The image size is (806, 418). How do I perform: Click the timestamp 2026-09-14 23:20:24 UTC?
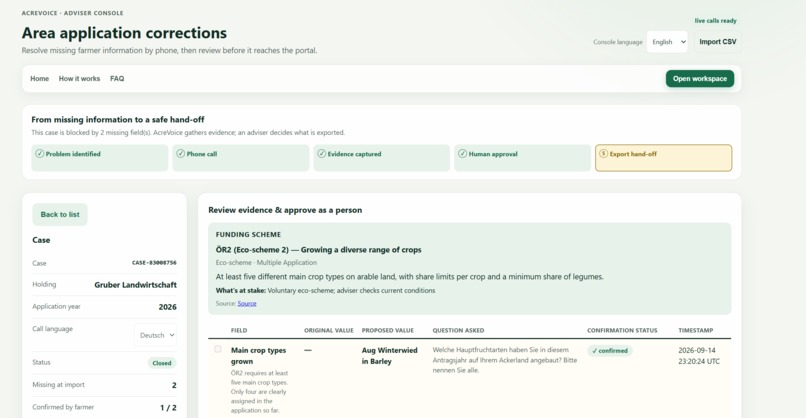[x=699, y=356]
